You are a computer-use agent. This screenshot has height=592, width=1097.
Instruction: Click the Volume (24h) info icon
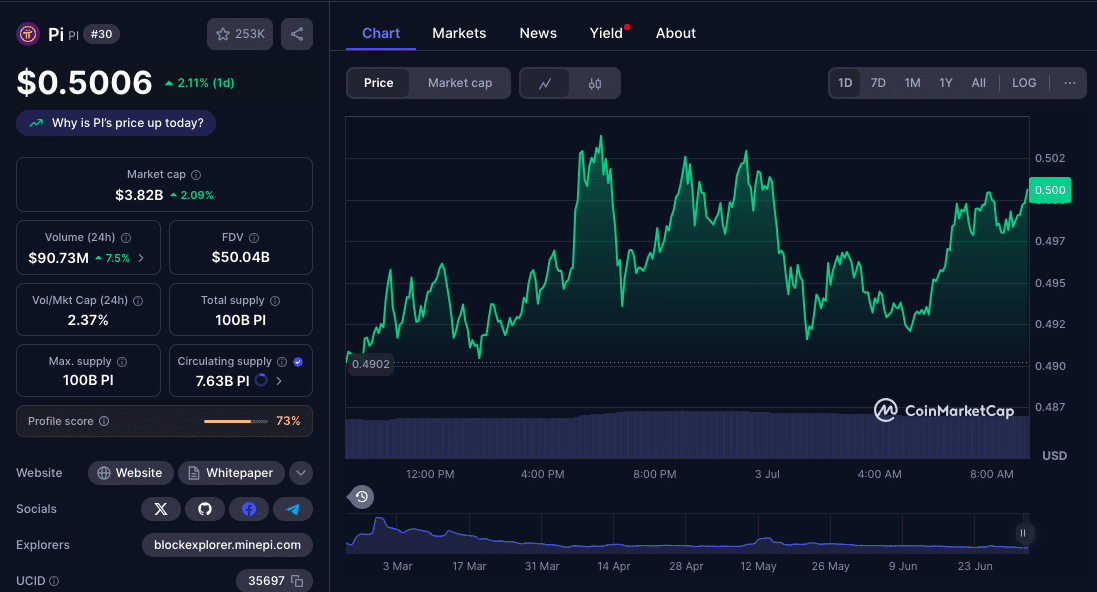point(126,238)
